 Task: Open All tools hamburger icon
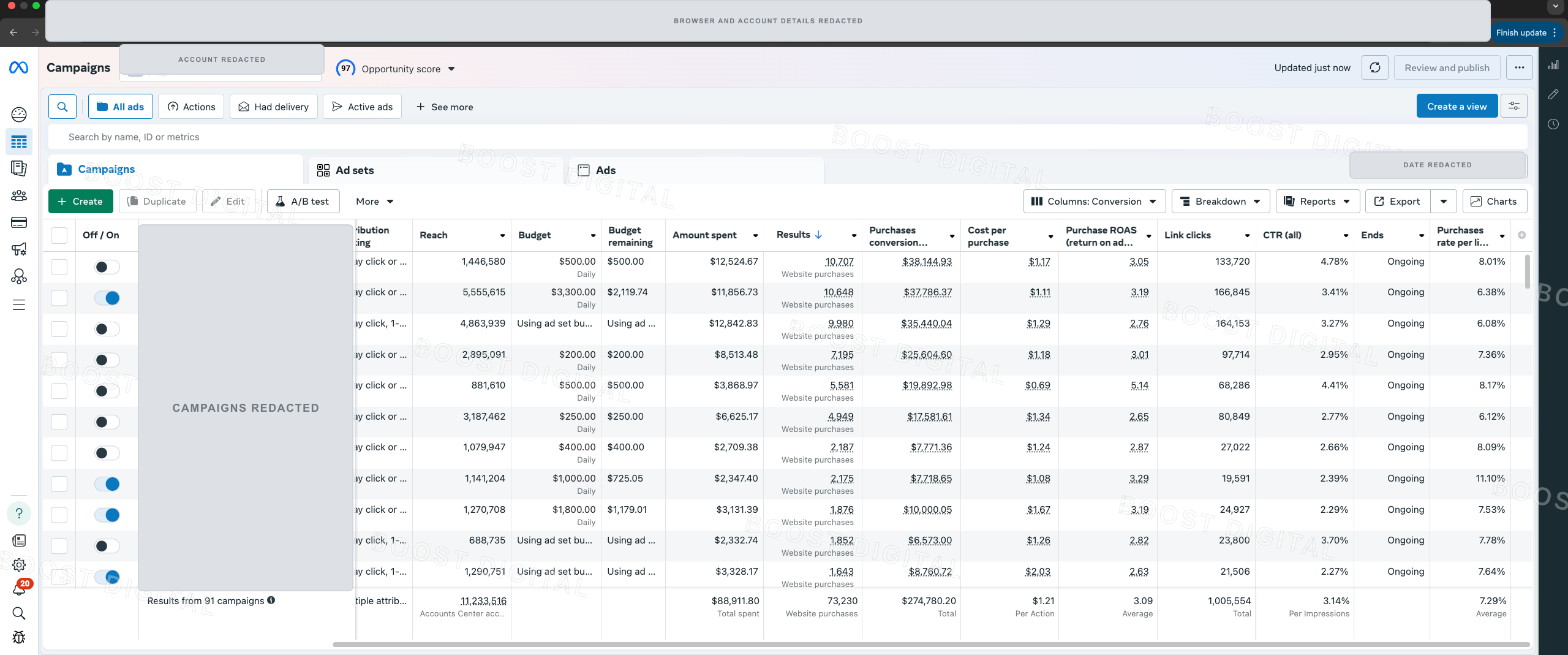pyautogui.click(x=19, y=305)
